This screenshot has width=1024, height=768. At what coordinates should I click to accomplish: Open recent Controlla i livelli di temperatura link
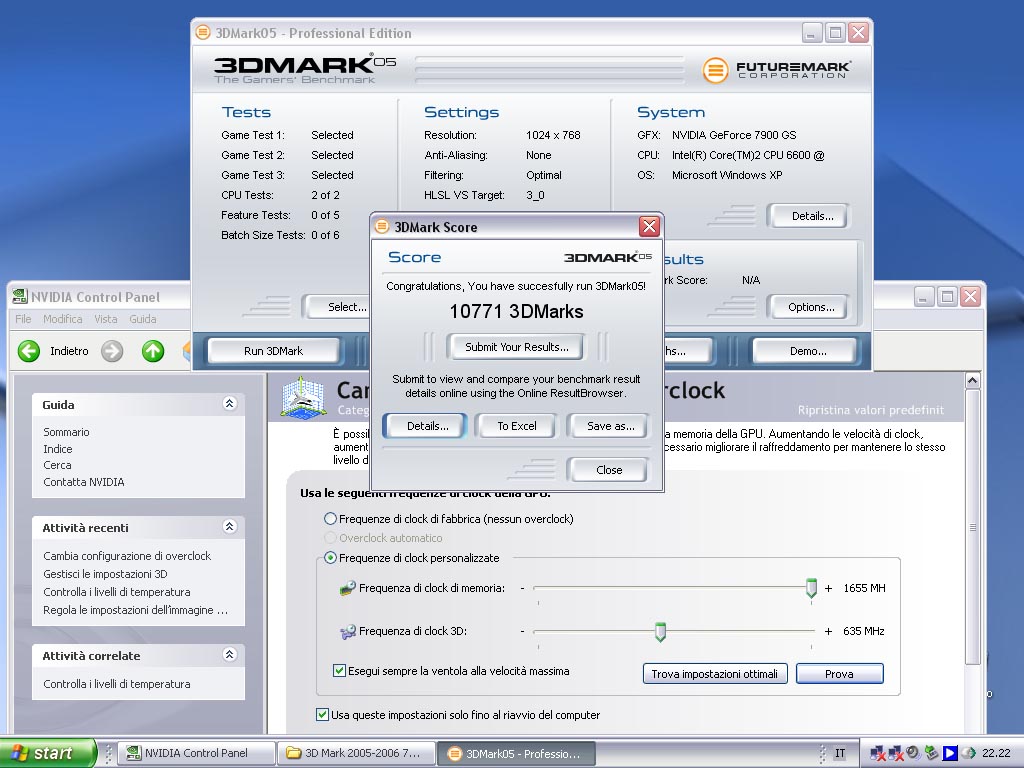point(116,592)
